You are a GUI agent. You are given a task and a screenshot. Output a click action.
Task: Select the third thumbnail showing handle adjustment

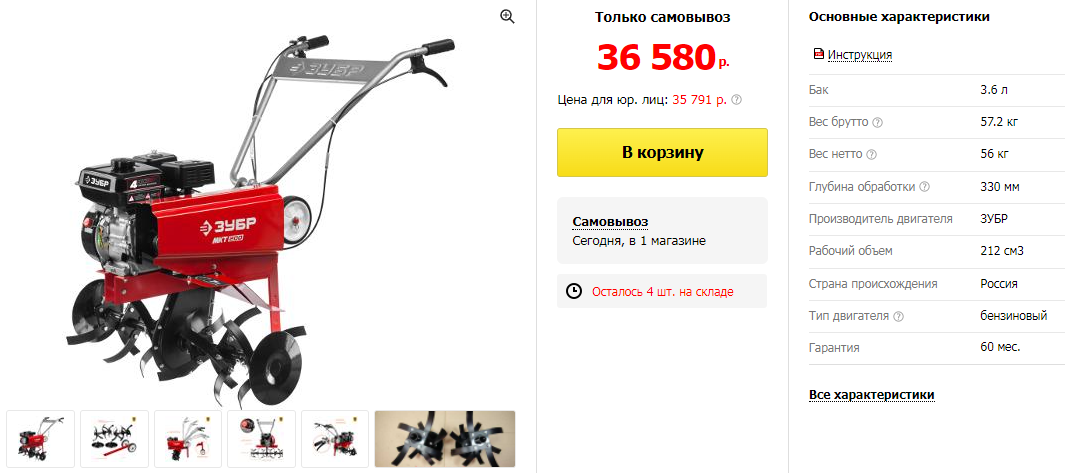187,439
